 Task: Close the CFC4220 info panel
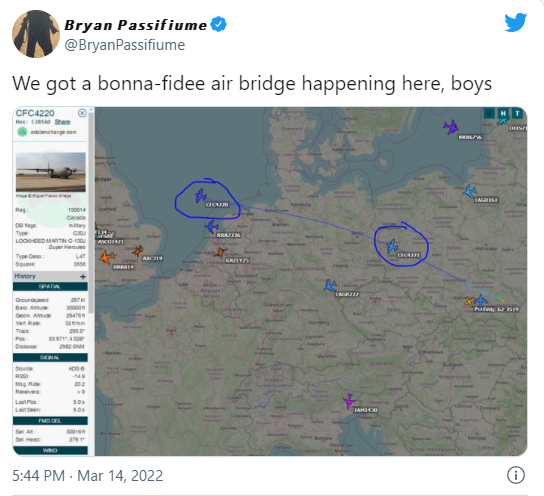click(82, 113)
